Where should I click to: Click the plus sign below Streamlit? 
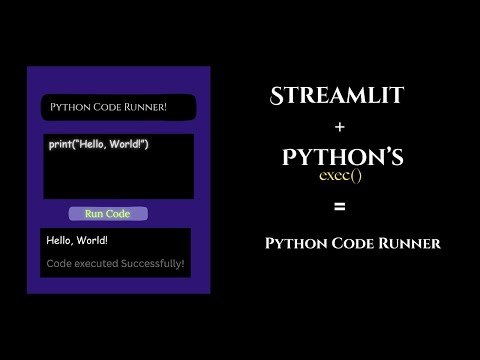pos(340,127)
